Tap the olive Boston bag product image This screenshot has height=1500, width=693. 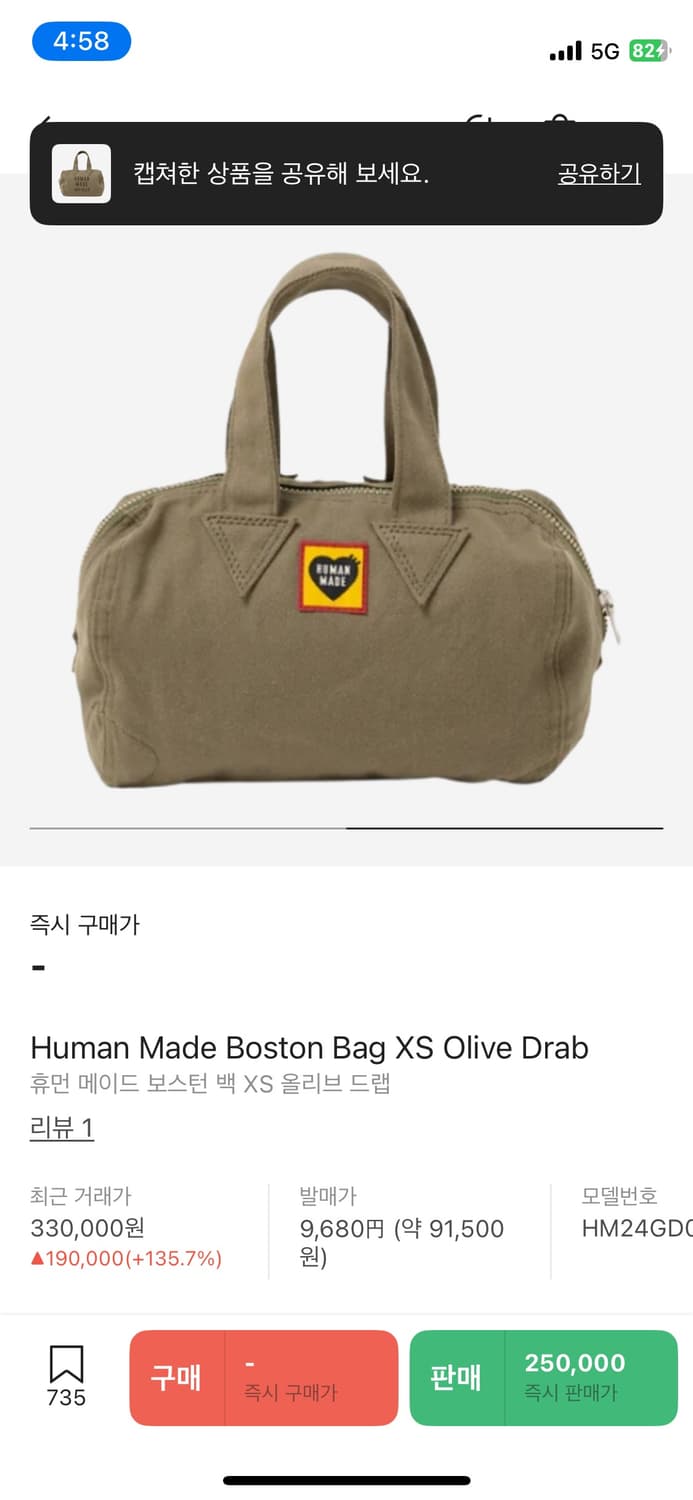tap(346, 520)
